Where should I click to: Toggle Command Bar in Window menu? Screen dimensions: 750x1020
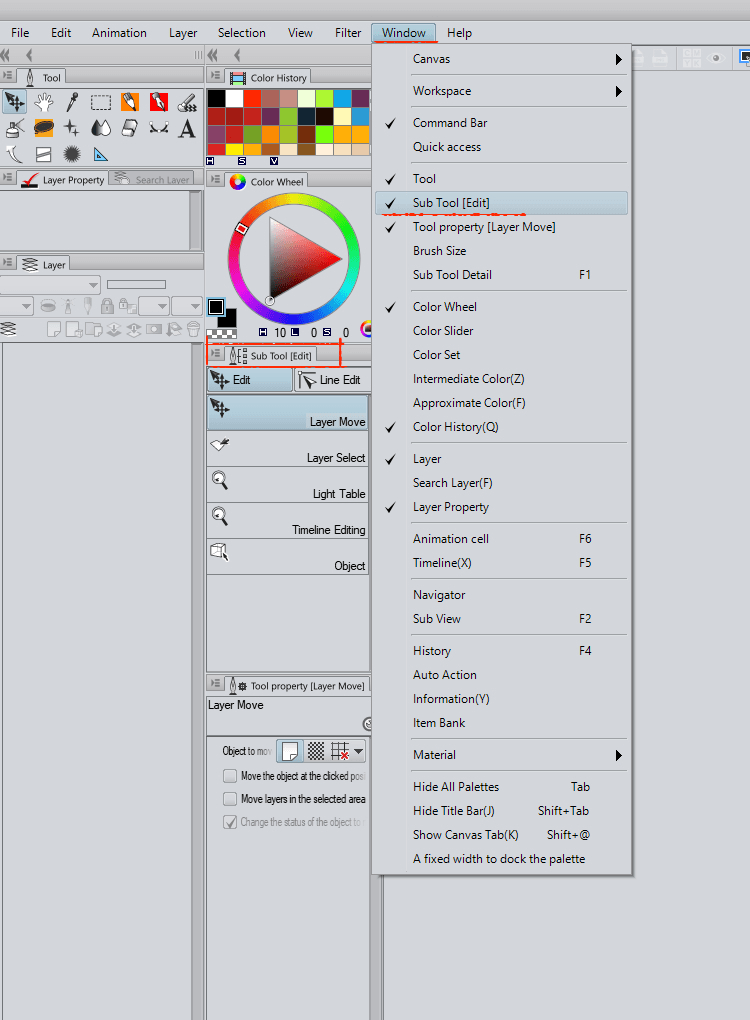point(501,123)
